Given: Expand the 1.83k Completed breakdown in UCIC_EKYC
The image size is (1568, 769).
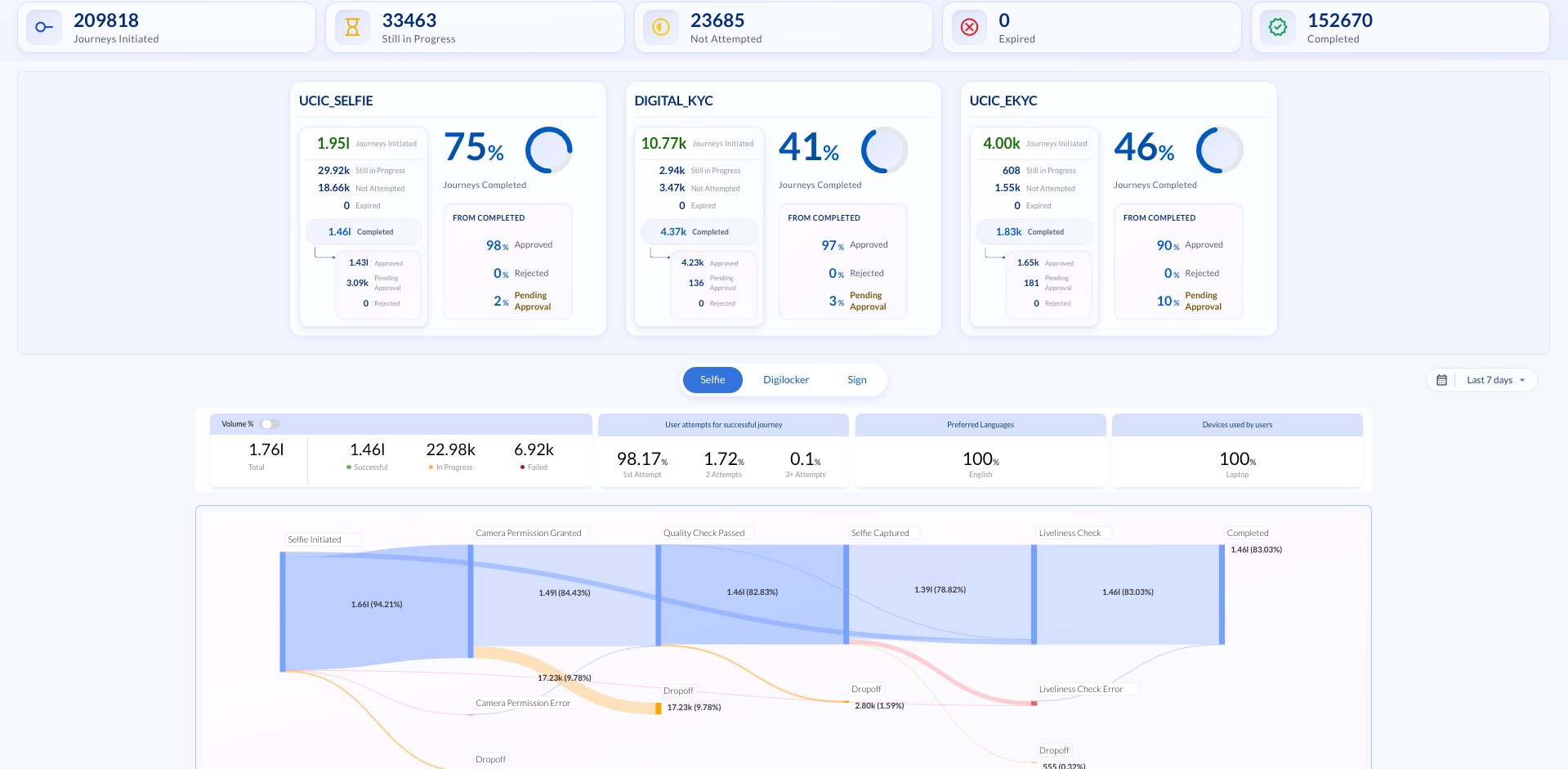Looking at the screenshot, I should (x=1034, y=232).
